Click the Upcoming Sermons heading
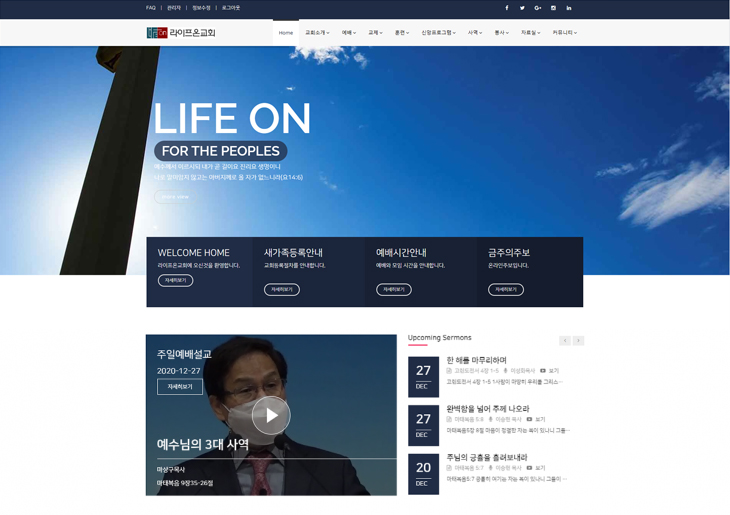Screen dimensions: 730x515 coord(439,338)
